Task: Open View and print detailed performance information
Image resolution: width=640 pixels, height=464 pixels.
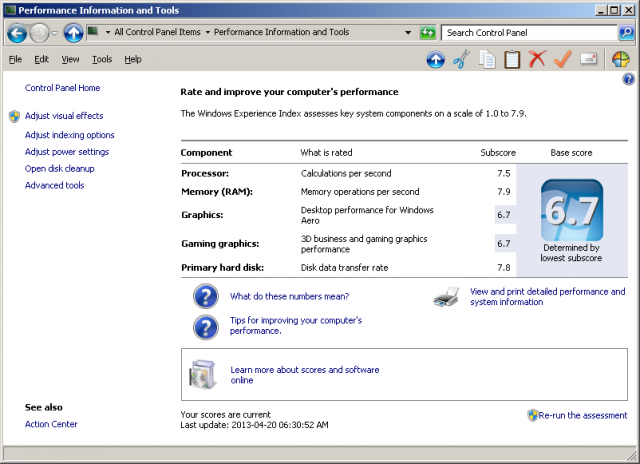Action: point(547,297)
